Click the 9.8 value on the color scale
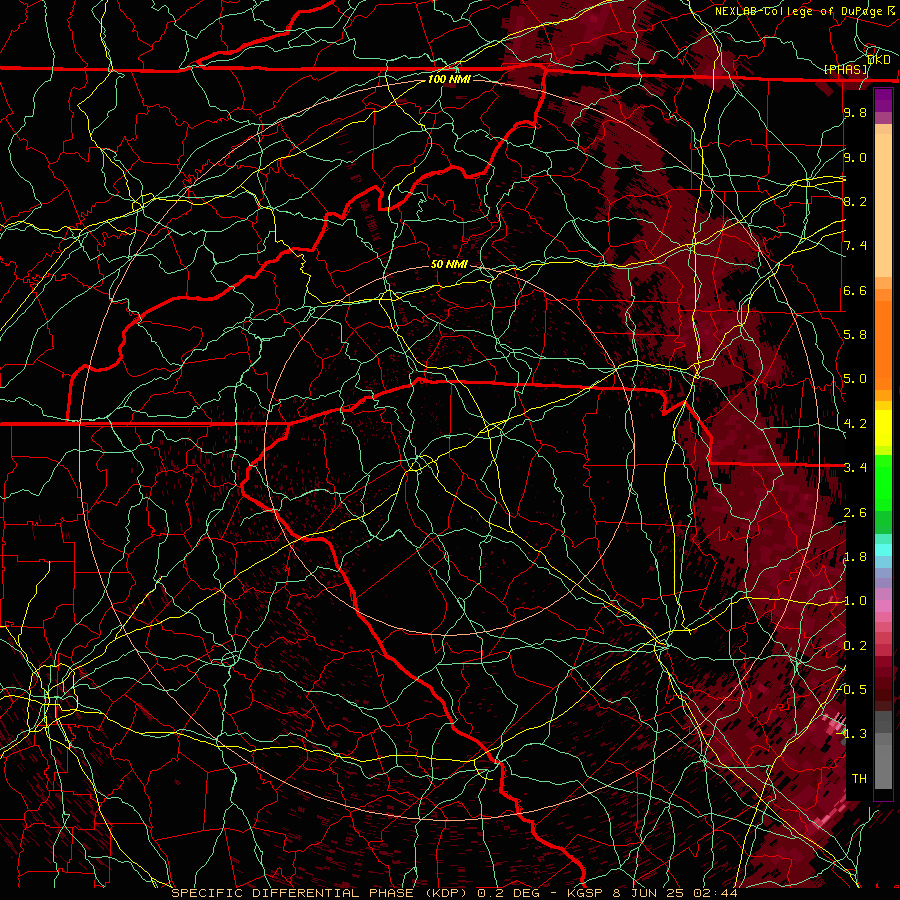900x900 pixels. [855, 112]
